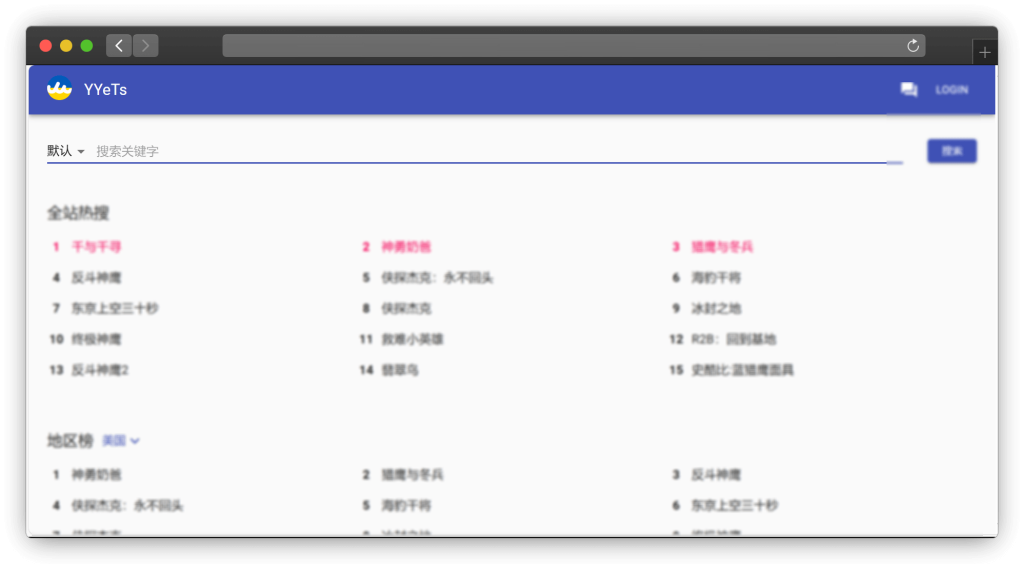Maximize window with green traffic light
Viewport: 1024px width, 564px height.
[x=86, y=46]
